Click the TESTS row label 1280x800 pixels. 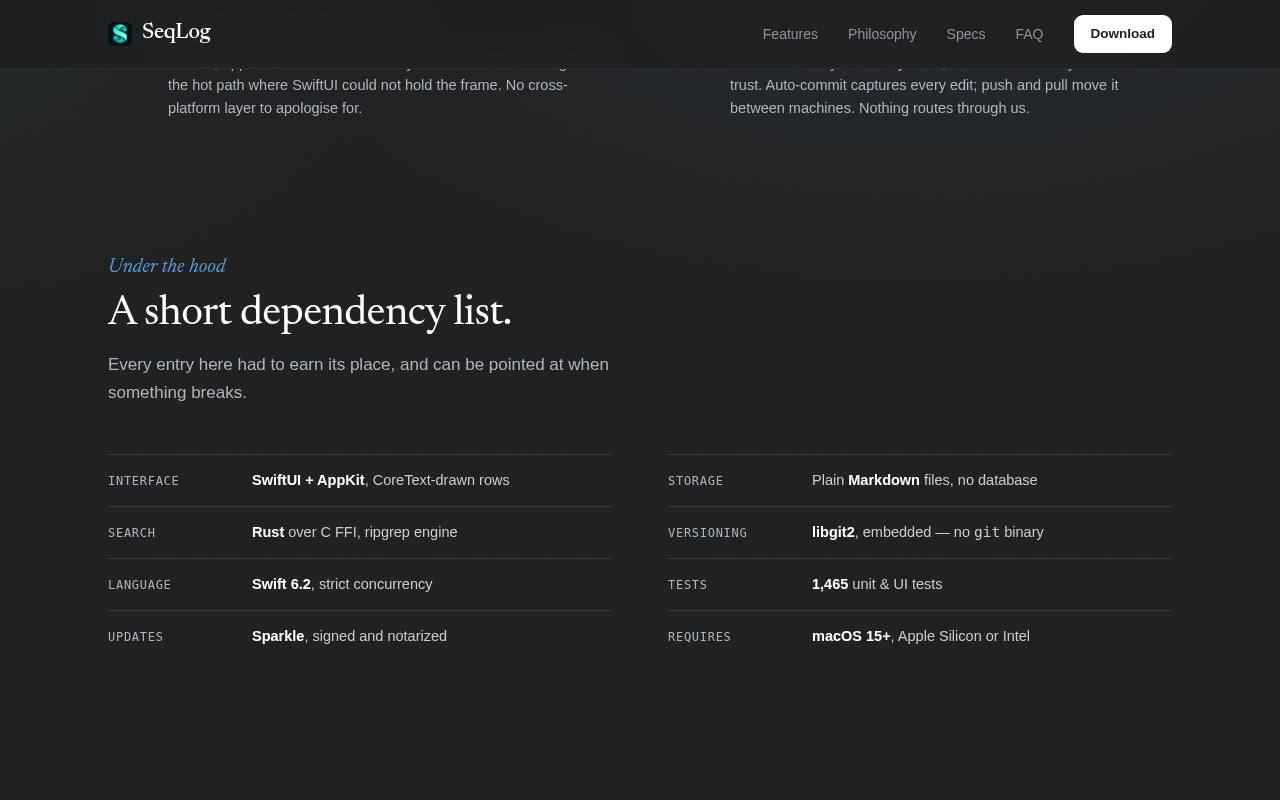[687, 585]
